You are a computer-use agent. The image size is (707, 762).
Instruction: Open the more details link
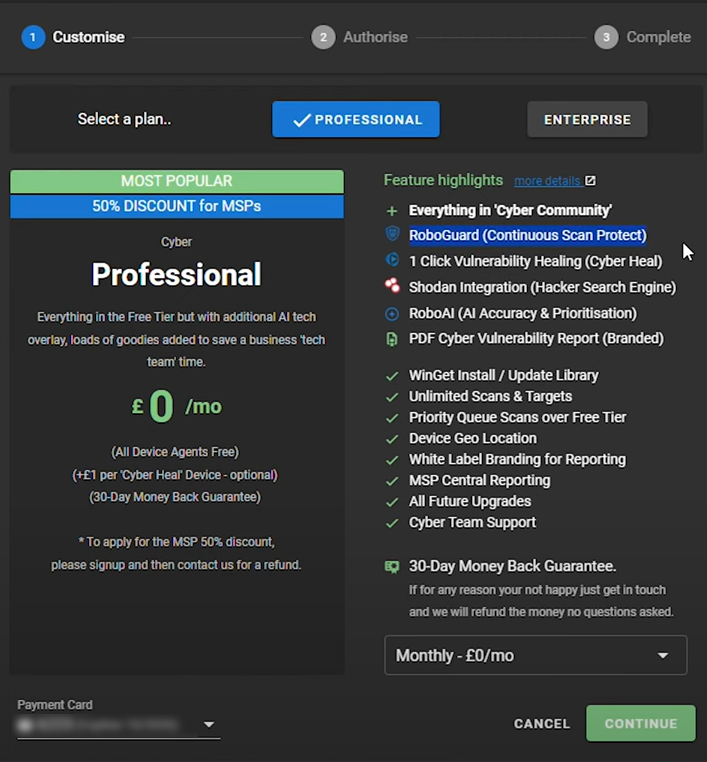(547, 181)
